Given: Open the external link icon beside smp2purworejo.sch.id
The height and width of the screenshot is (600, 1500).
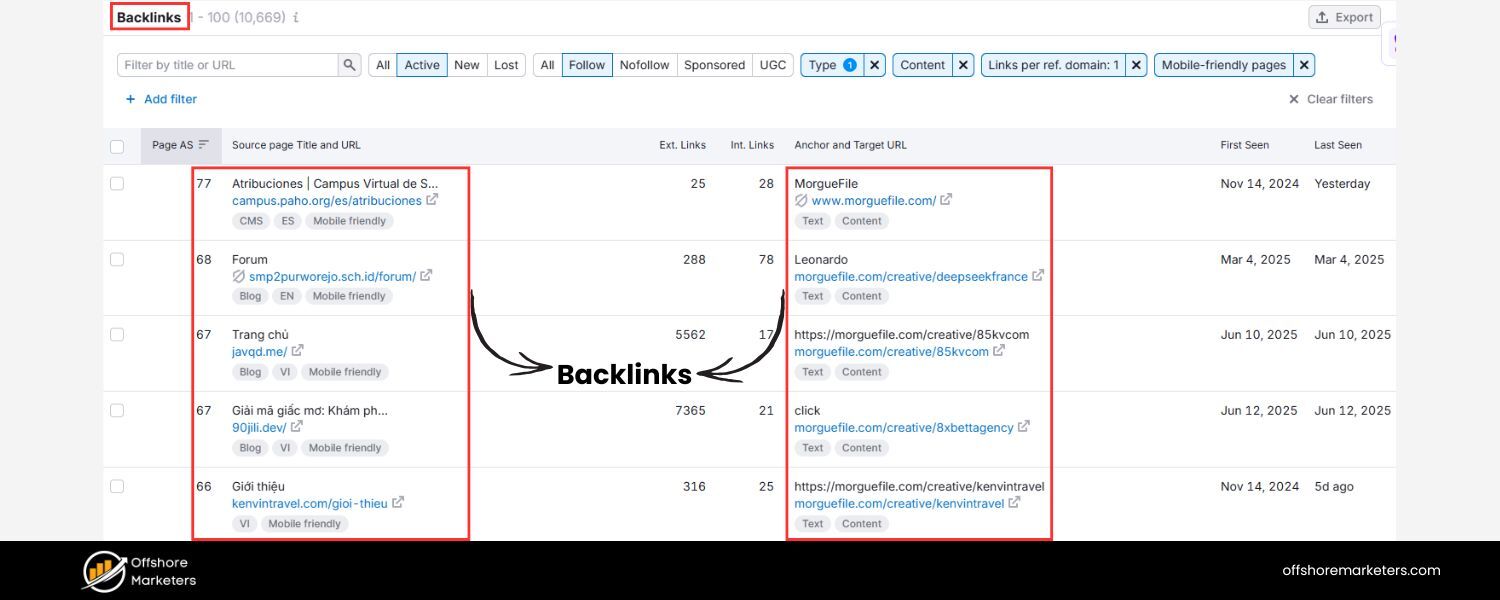Looking at the screenshot, I should pos(427,276).
